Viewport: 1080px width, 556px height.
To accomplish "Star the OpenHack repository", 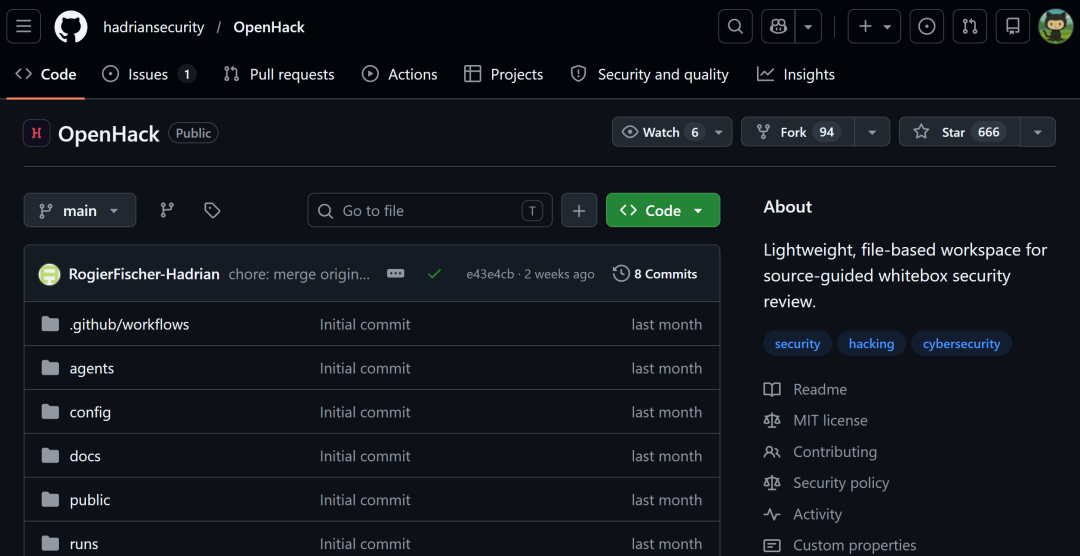I will pos(959,132).
